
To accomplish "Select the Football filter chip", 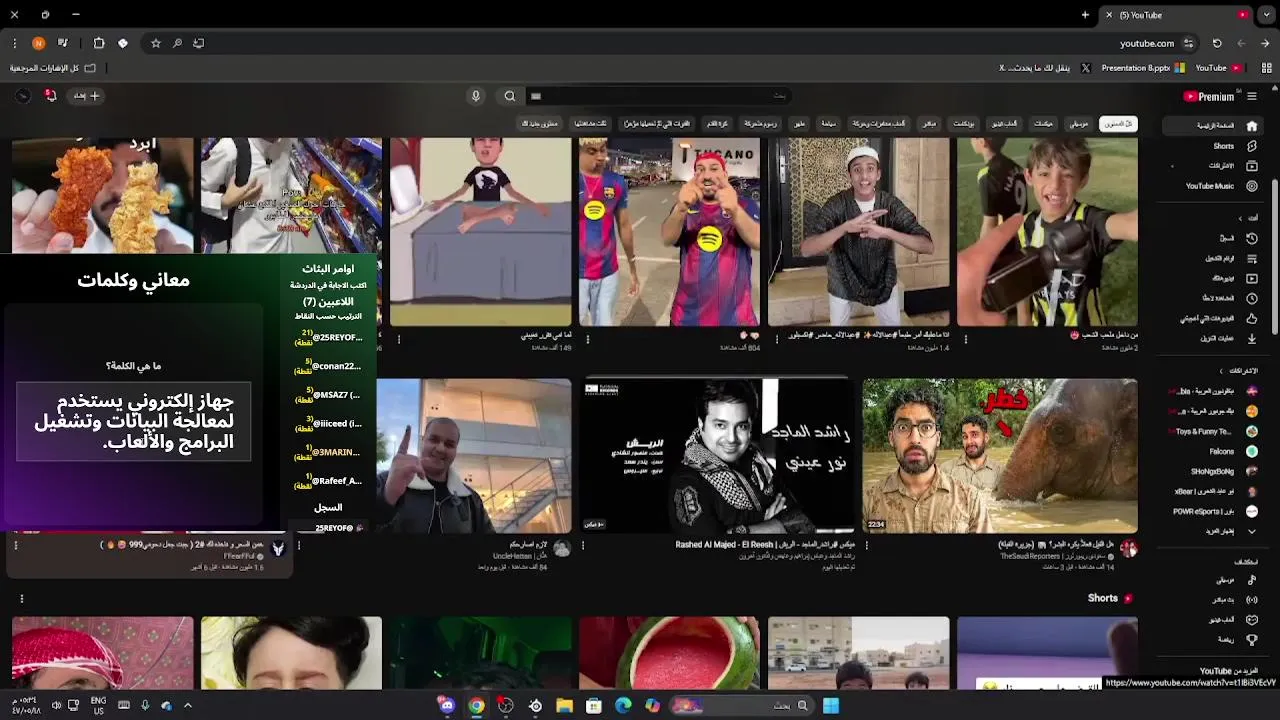I will [717, 124].
